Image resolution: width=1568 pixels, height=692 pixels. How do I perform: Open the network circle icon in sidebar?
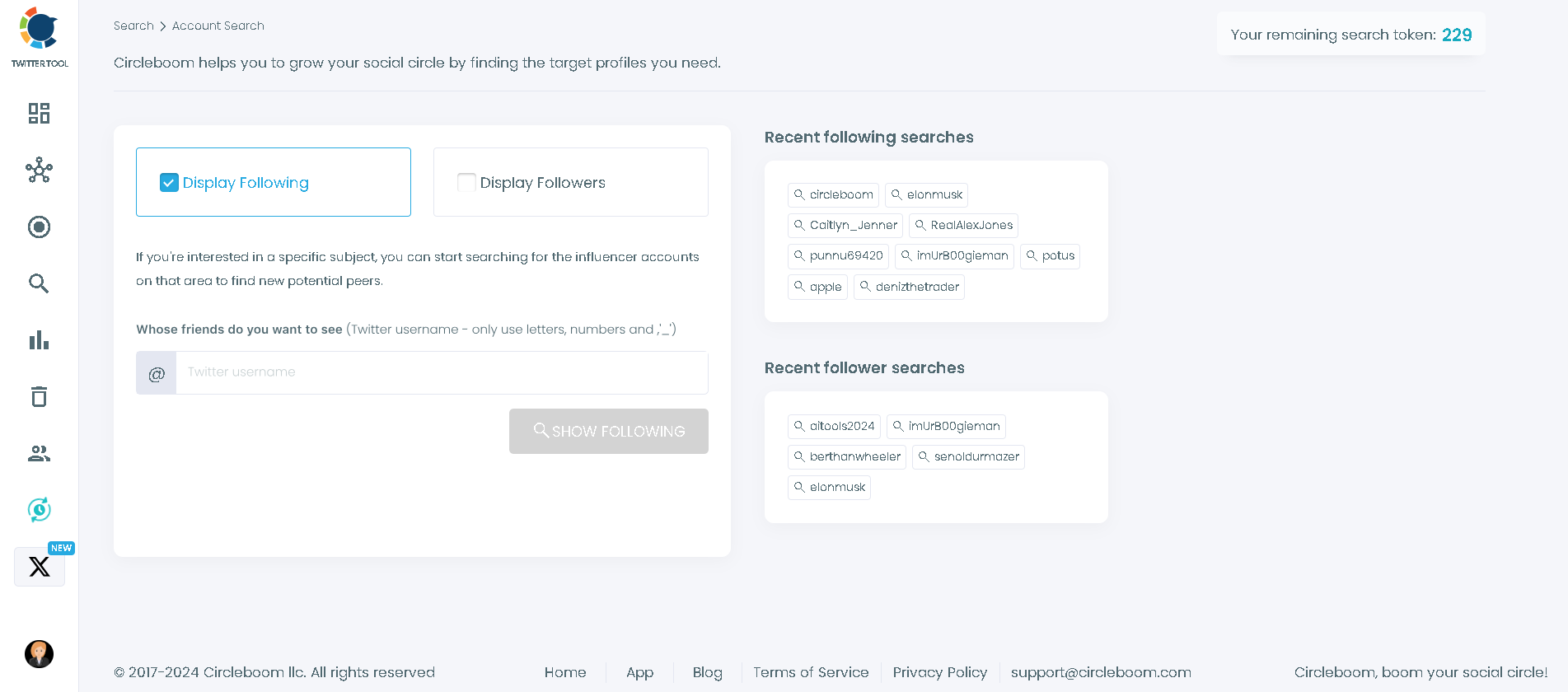click(39, 171)
